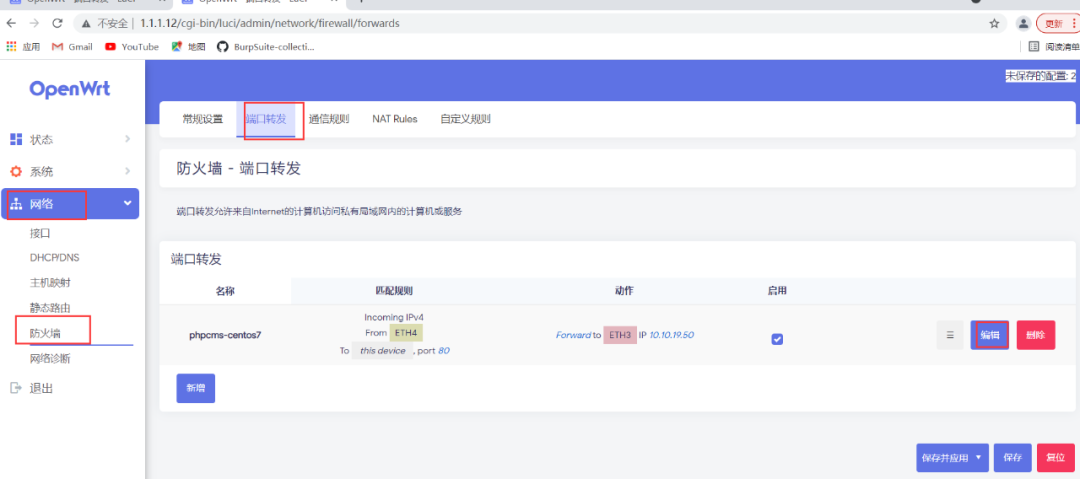Screen dimensions: 1080x479
Task: Toggle enable checkbox for phpcms-centos7 rule
Action: [x=777, y=339]
